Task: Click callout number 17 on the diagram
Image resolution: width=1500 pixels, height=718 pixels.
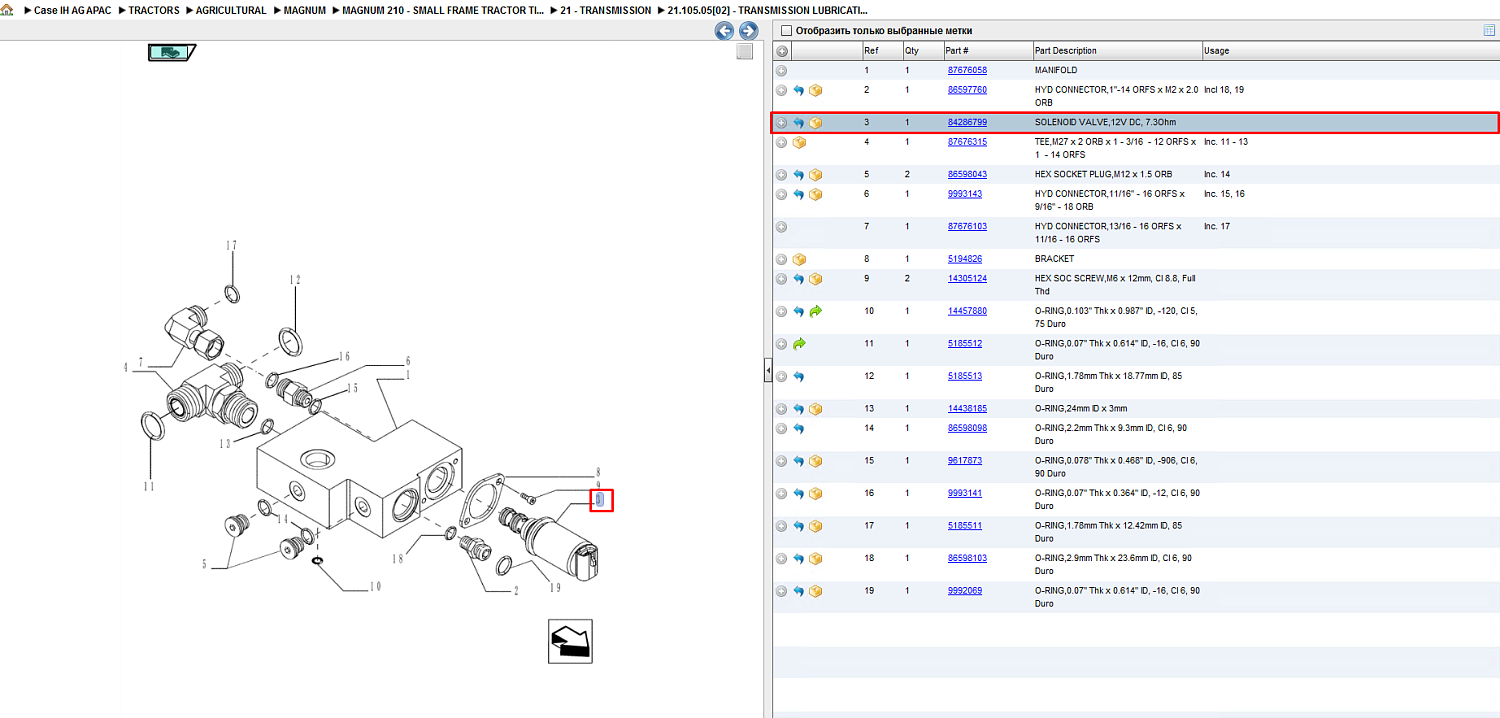Action: tap(231, 246)
